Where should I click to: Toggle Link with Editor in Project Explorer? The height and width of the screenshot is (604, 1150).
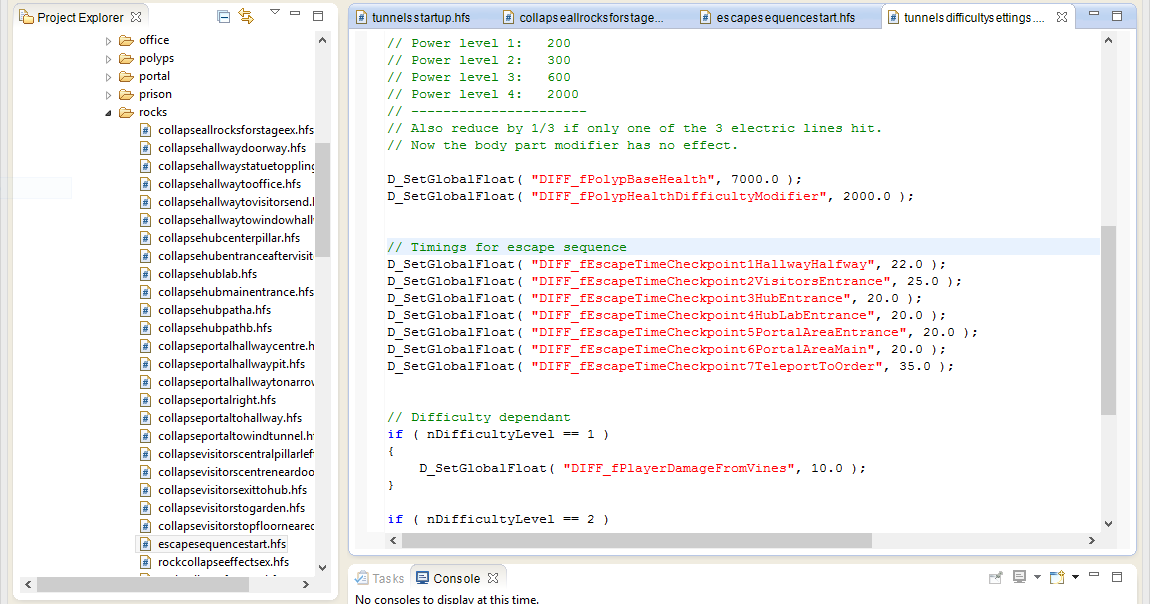246,17
